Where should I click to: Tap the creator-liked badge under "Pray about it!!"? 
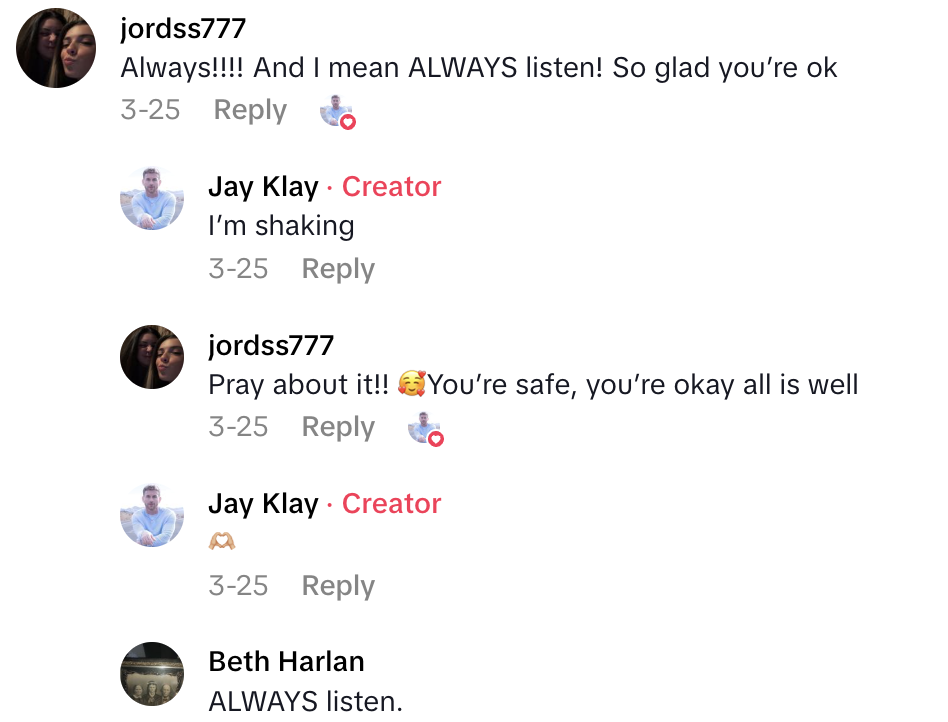tap(425, 429)
